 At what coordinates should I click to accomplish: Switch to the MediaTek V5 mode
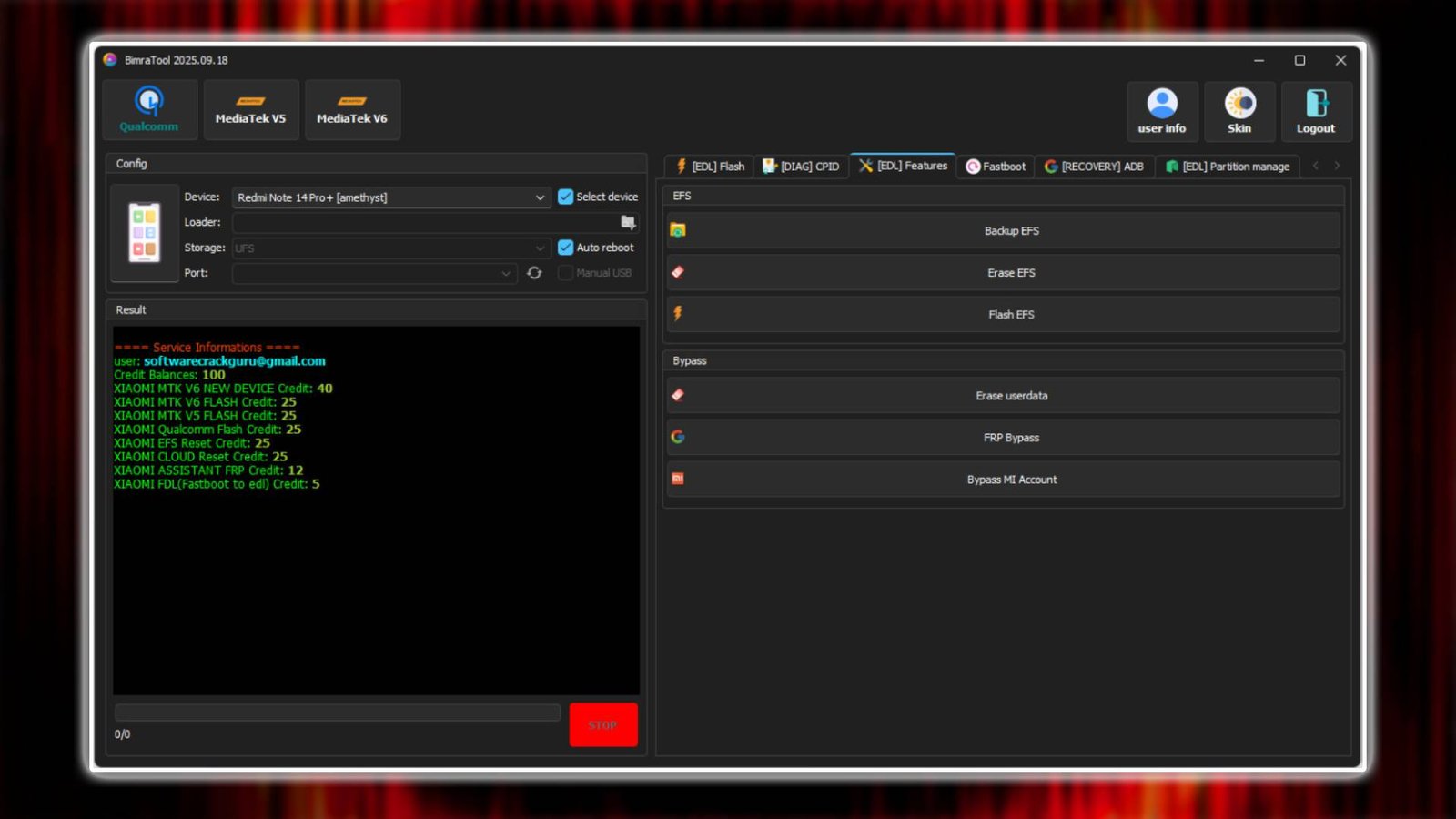click(251, 109)
